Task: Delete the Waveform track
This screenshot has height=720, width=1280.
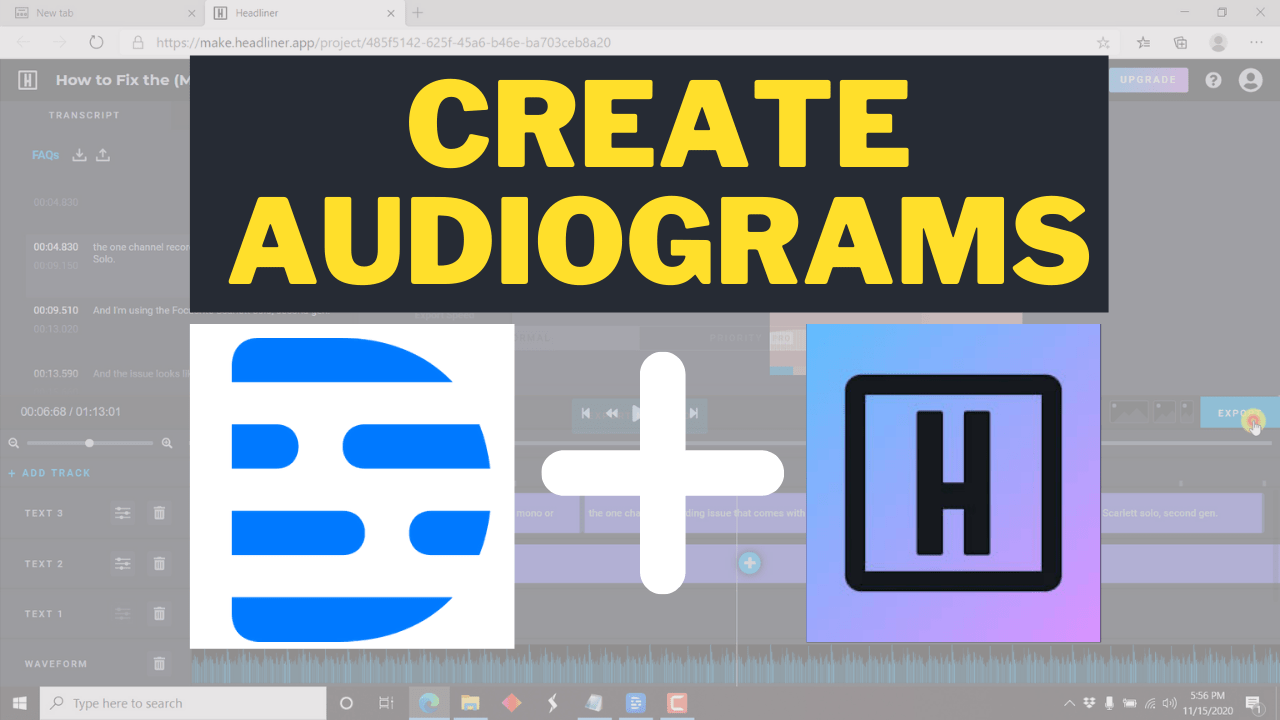Action: (159, 664)
